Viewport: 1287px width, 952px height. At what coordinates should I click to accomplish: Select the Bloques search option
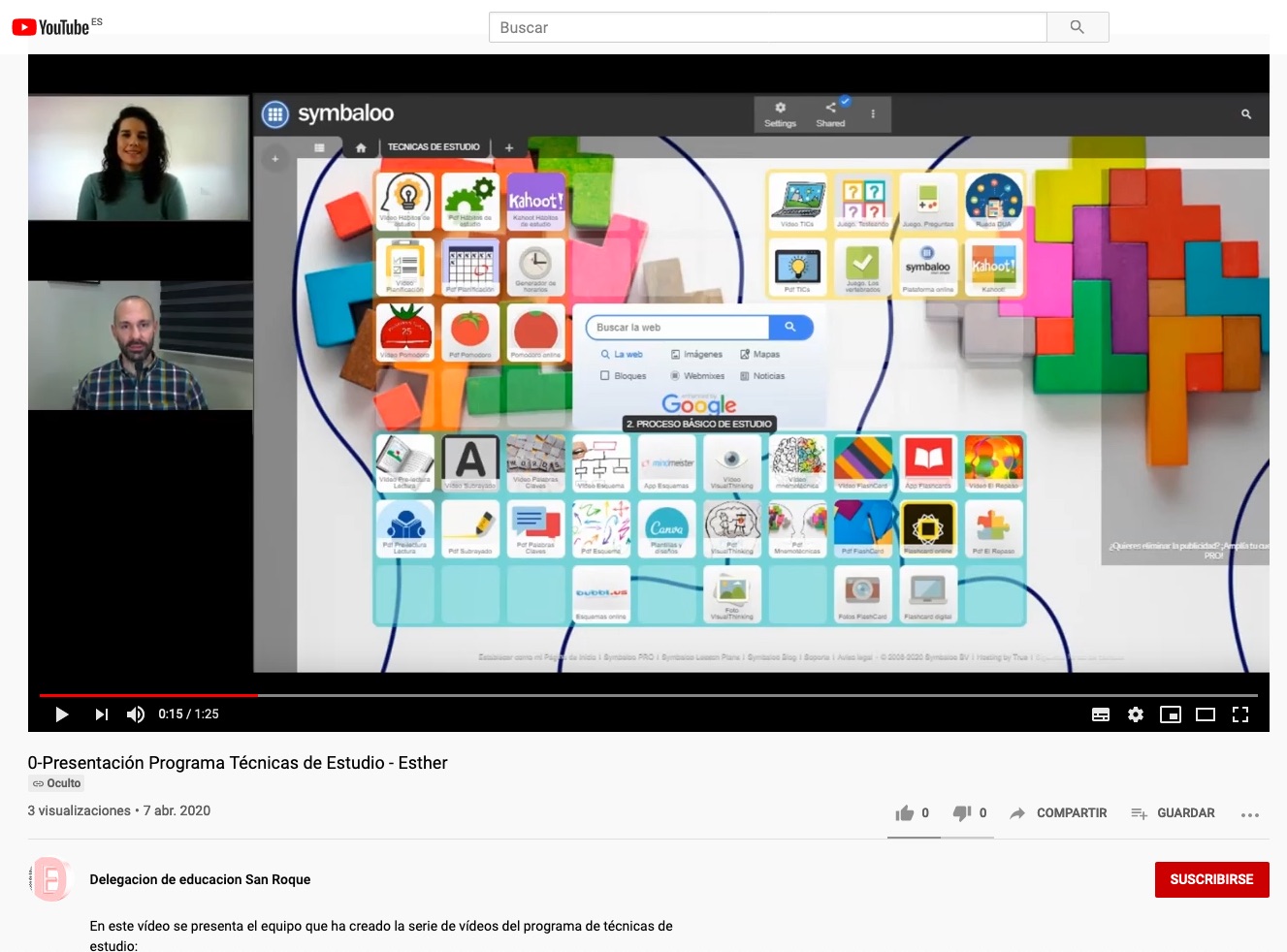tap(624, 376)
